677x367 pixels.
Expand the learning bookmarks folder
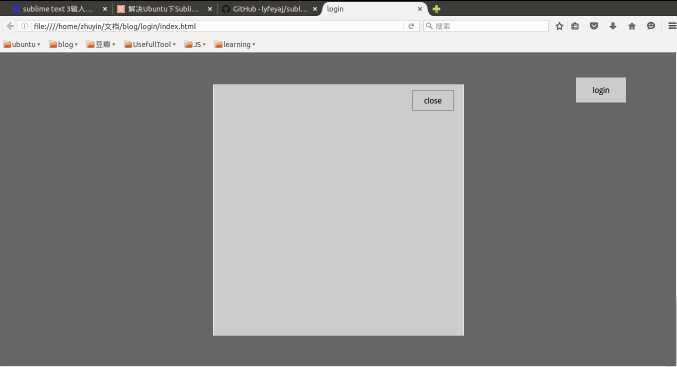(x=235, y=44)
